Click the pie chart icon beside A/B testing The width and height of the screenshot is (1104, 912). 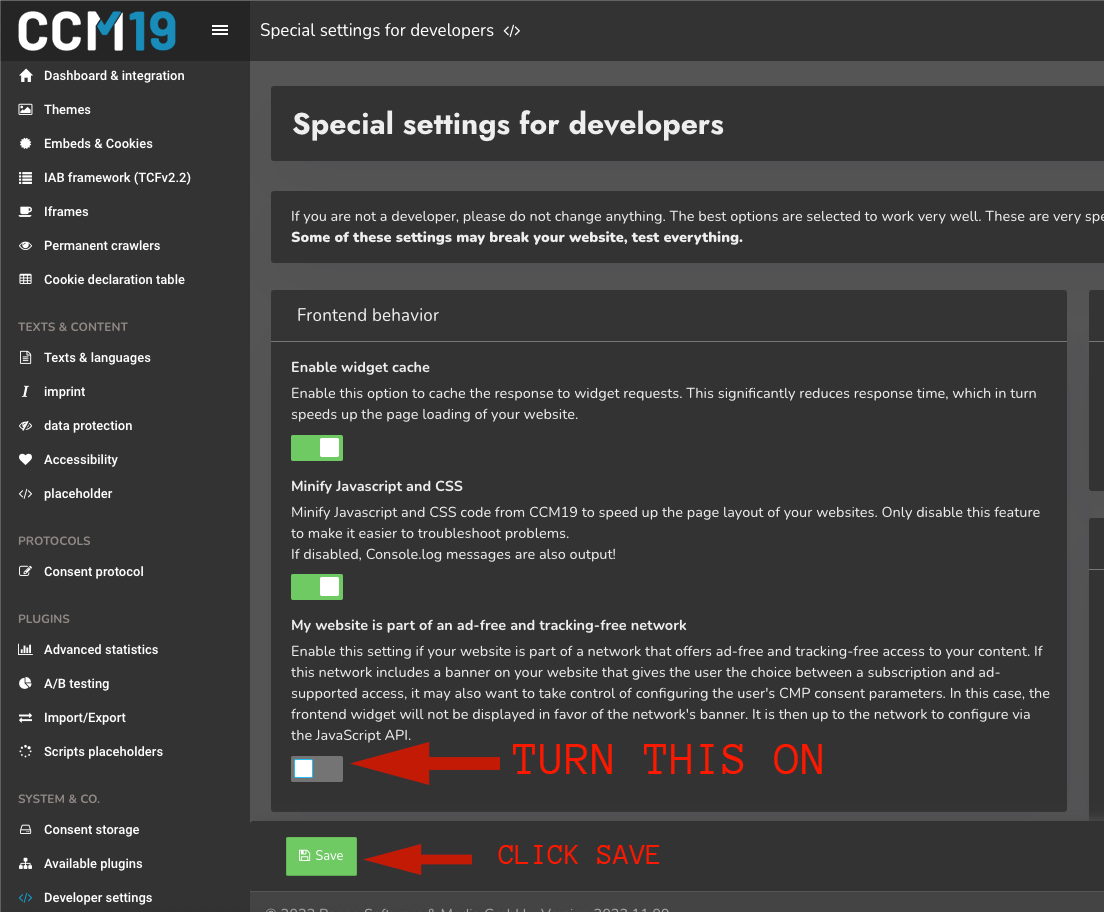(x=25, y=683)
